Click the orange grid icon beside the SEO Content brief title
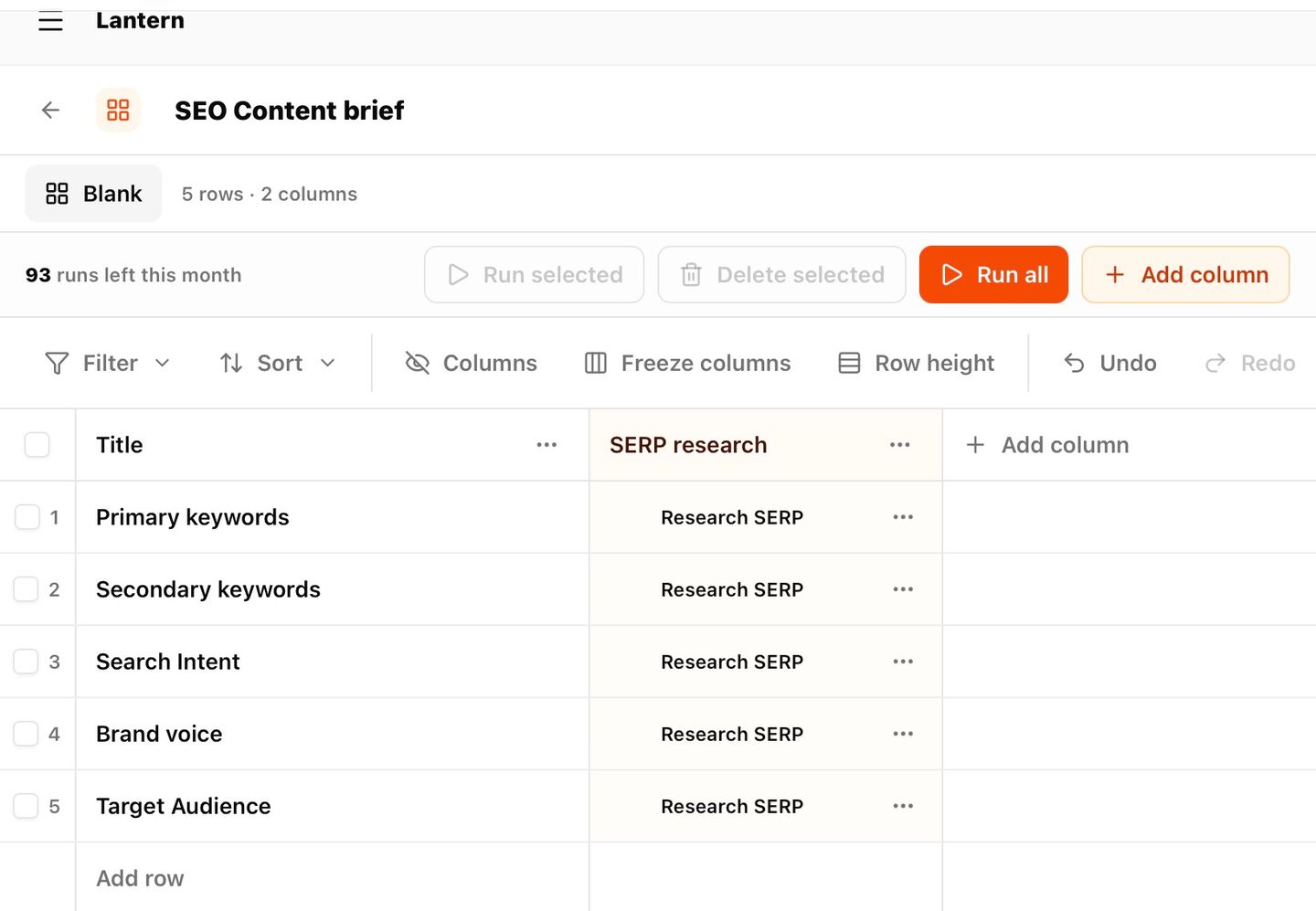This screenshot has width=1316, height=911. tap(118, 111)
